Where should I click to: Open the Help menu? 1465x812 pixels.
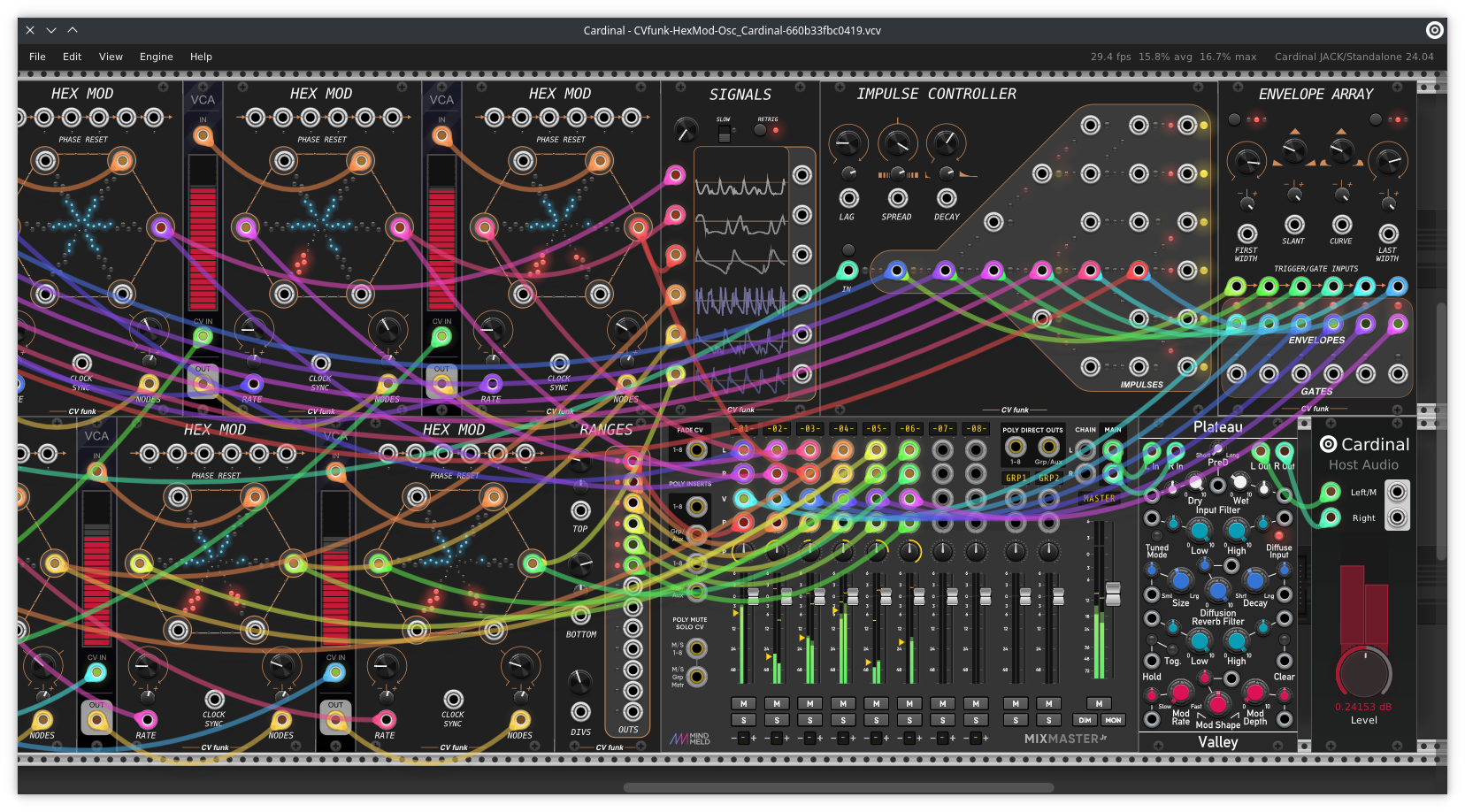[201, 57]
